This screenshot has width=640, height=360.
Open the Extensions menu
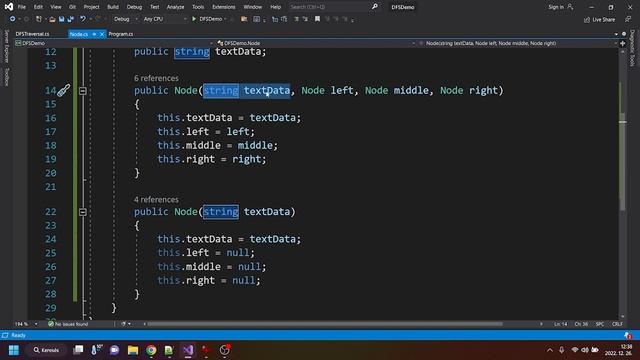coord(224,7)
